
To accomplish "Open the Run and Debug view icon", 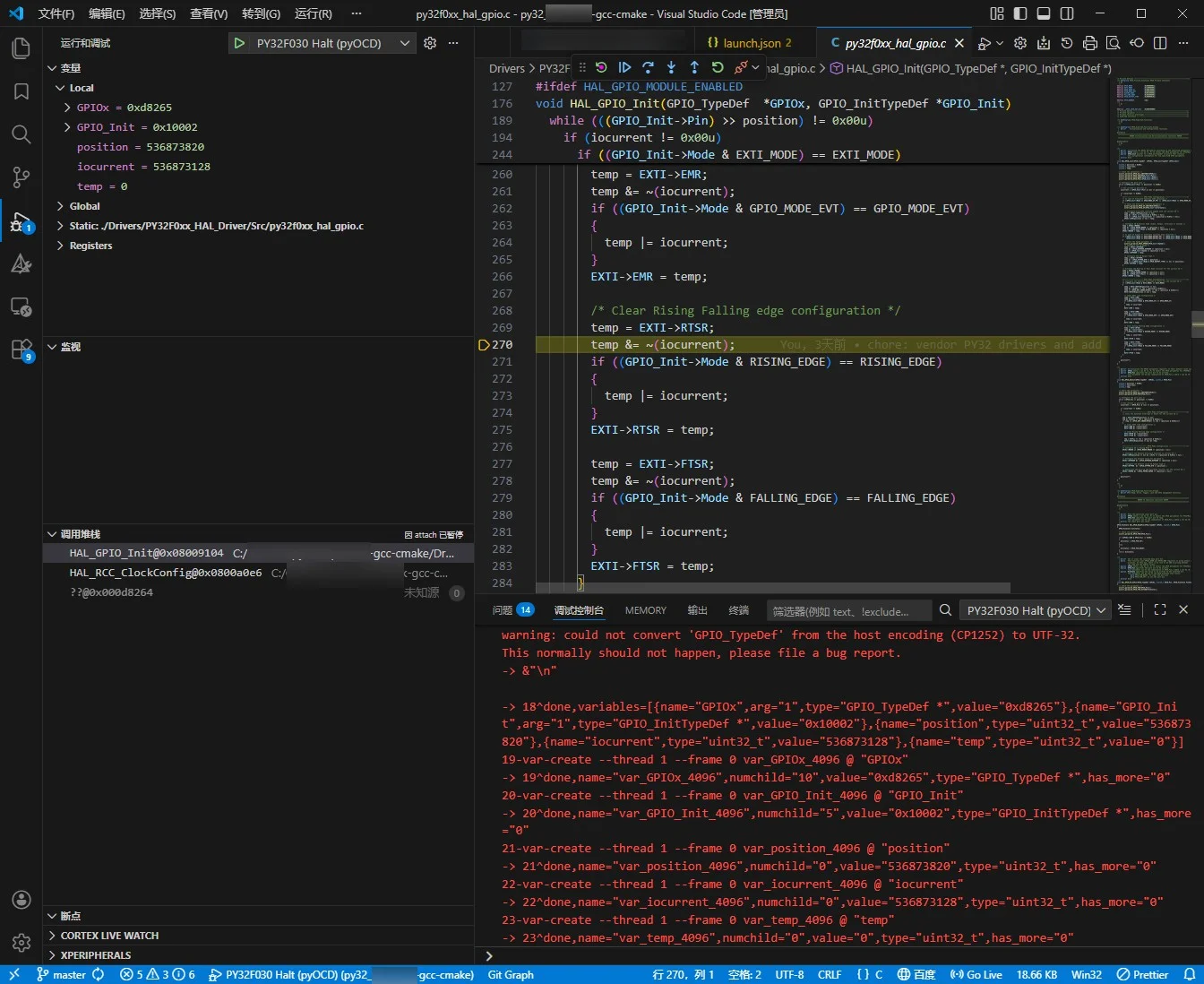I will (21, 221).
